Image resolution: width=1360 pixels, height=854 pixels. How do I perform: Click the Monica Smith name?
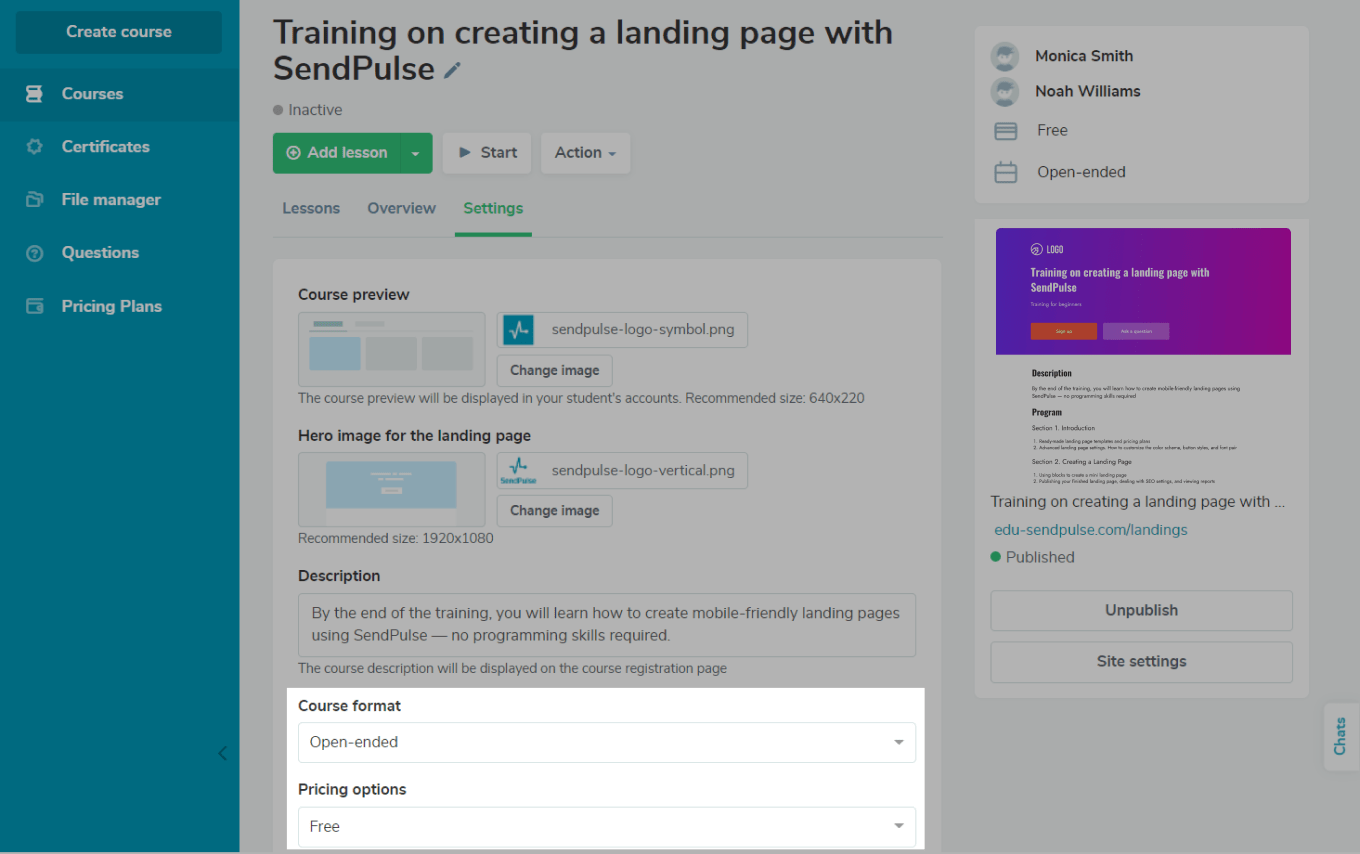[x=1084, y=56]
